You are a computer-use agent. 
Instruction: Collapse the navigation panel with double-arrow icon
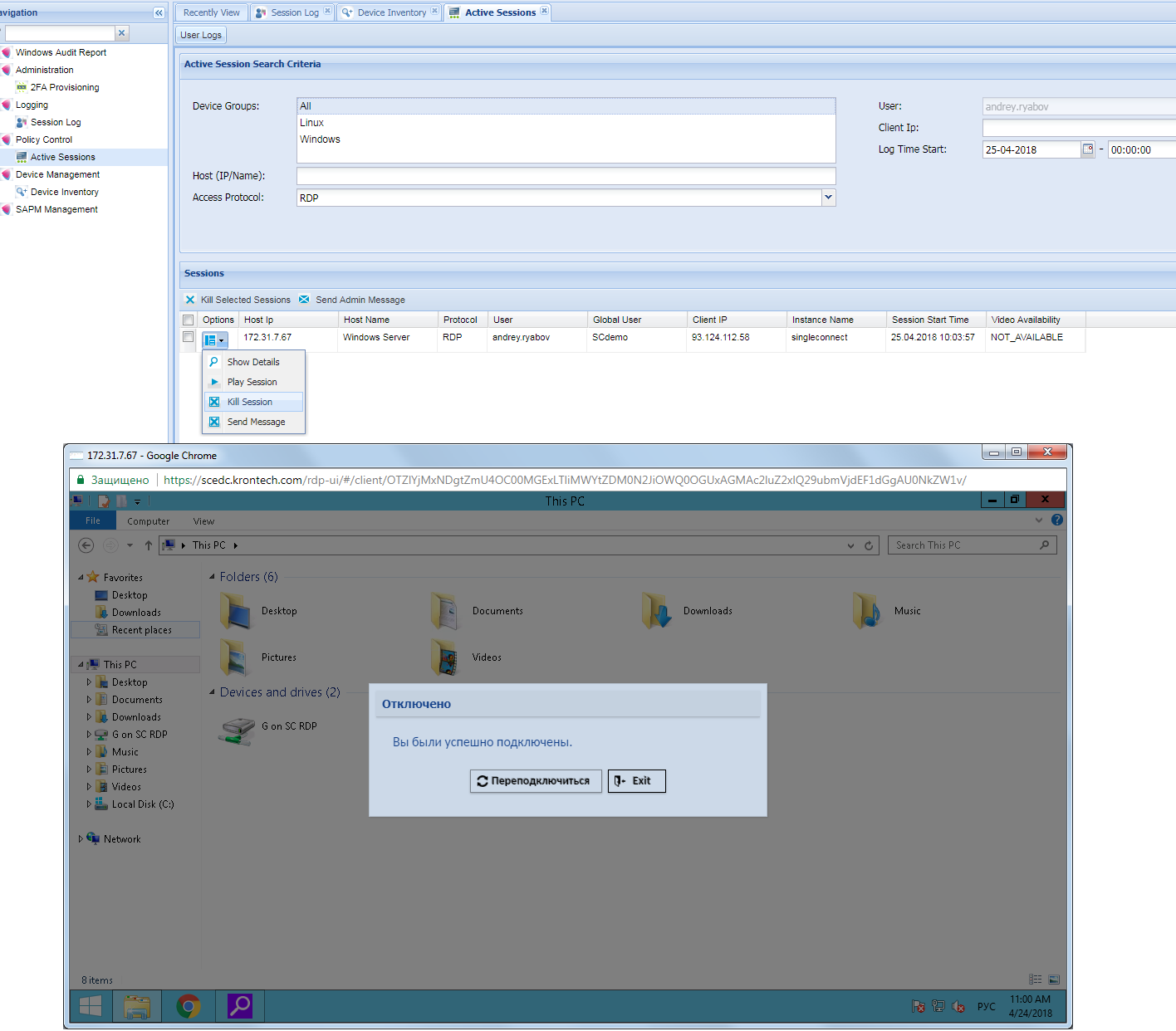(159, 12)
